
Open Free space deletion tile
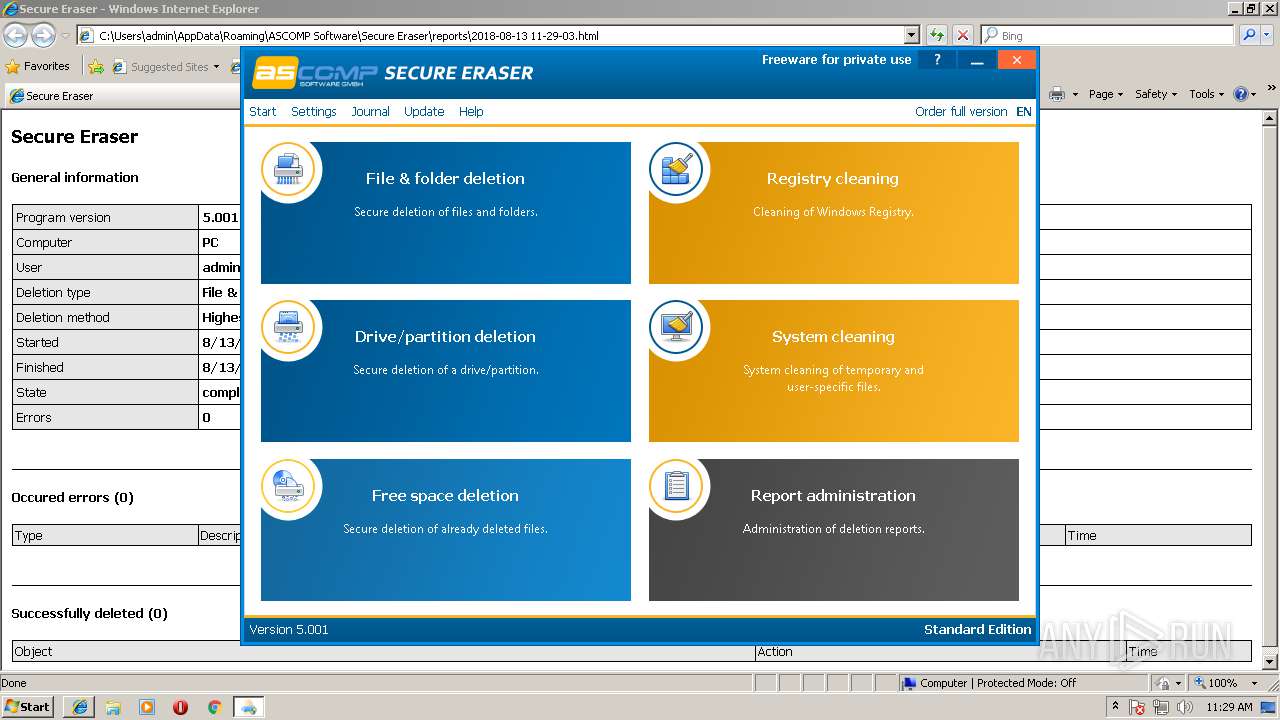tap(446, 530)
